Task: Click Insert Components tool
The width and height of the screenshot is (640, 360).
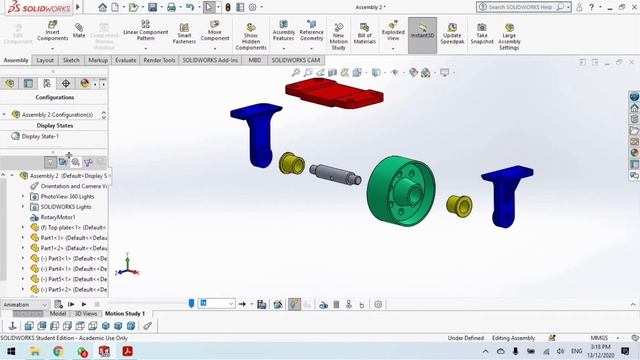Action: [52, 31]
